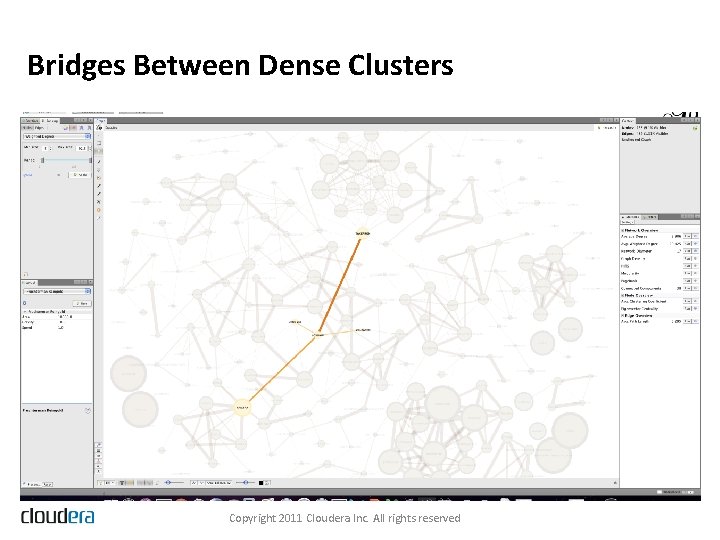Viewport: 720px width, 540px height.
Task: Click the highlighted top graph node
Action: (363, 234)
